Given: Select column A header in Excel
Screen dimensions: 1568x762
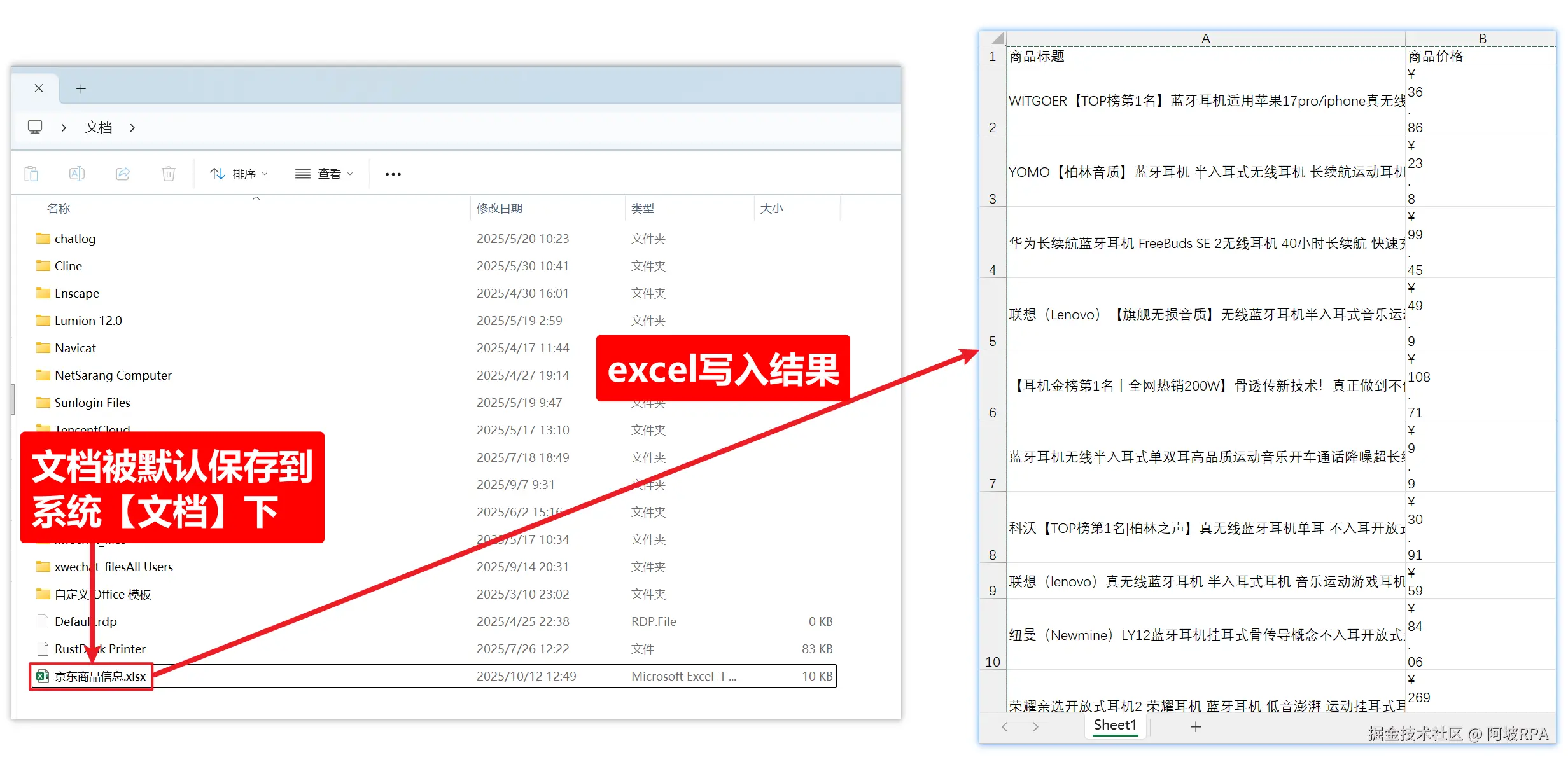Looking at the screenshot, I should 1205,39.
